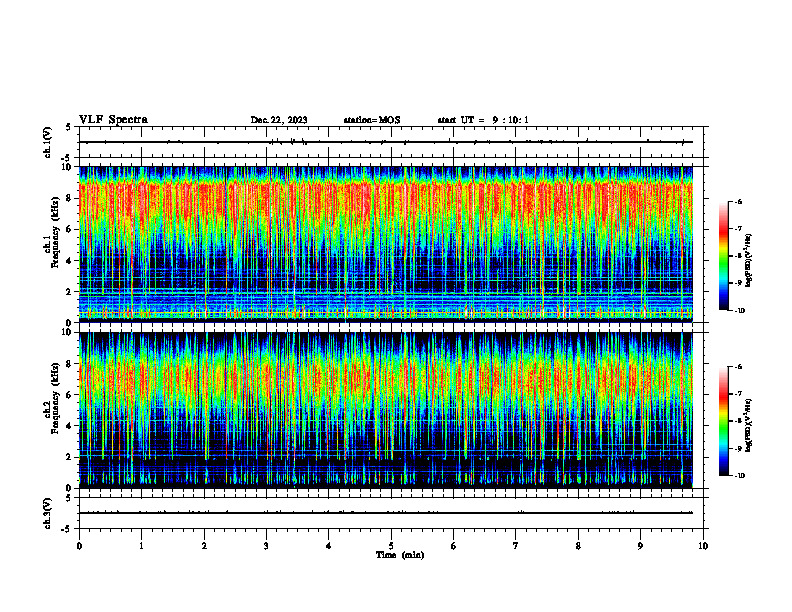Click the time axis tick label '0'
The image size is (792, 612).
click(79, 546)
